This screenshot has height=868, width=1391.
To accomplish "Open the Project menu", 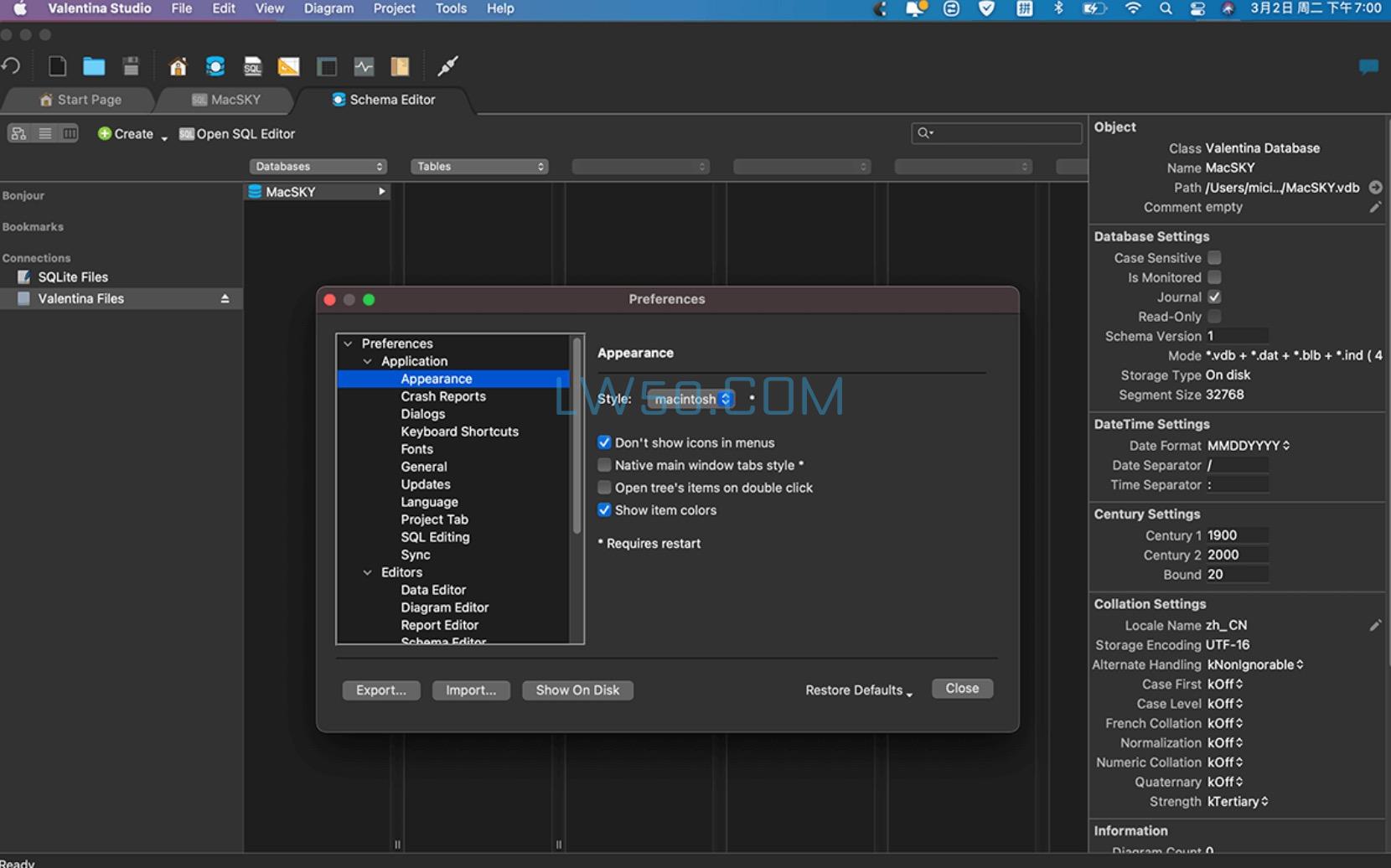I will [394, 8].
